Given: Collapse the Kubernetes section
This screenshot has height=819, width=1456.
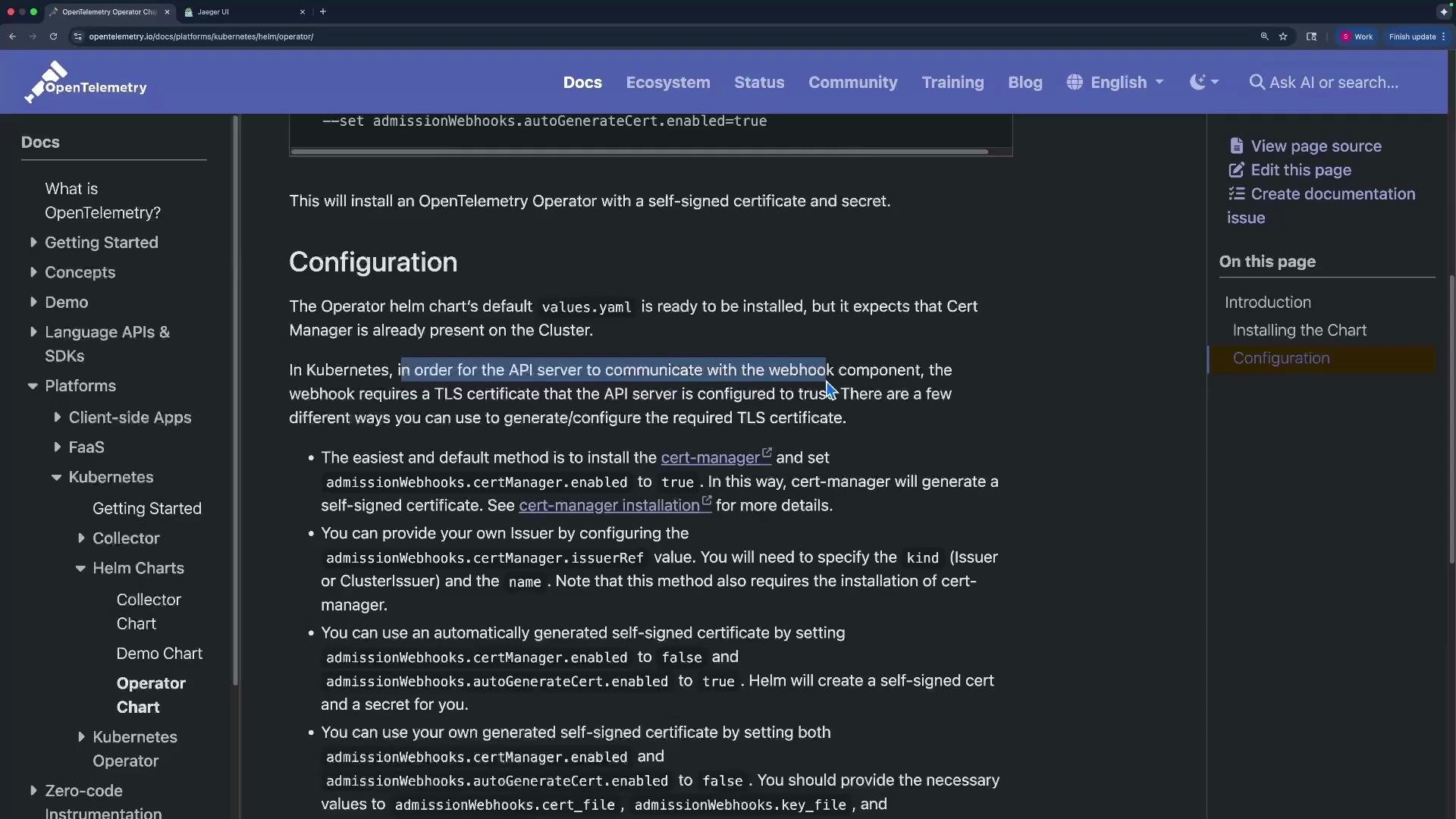Looking at the screenshot, I should pyautogui.click(x=56, y=478).
